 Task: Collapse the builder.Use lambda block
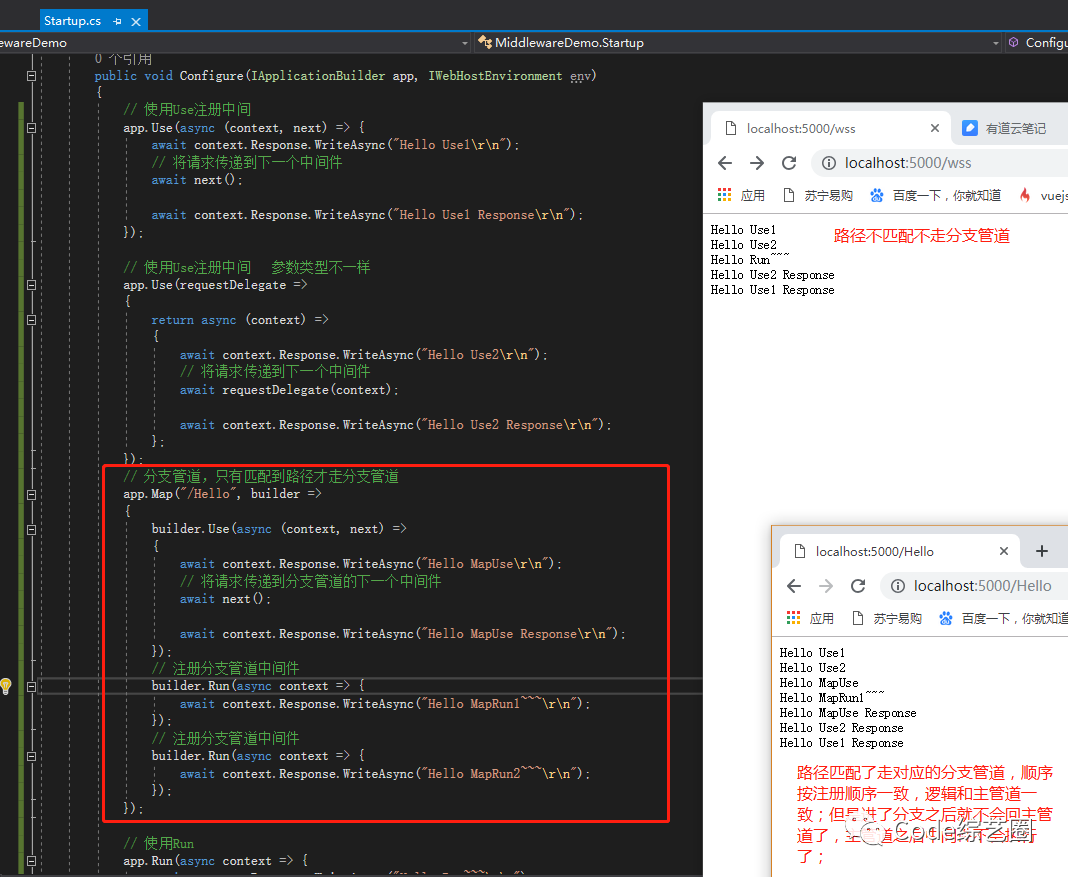[x=31, y=529]
